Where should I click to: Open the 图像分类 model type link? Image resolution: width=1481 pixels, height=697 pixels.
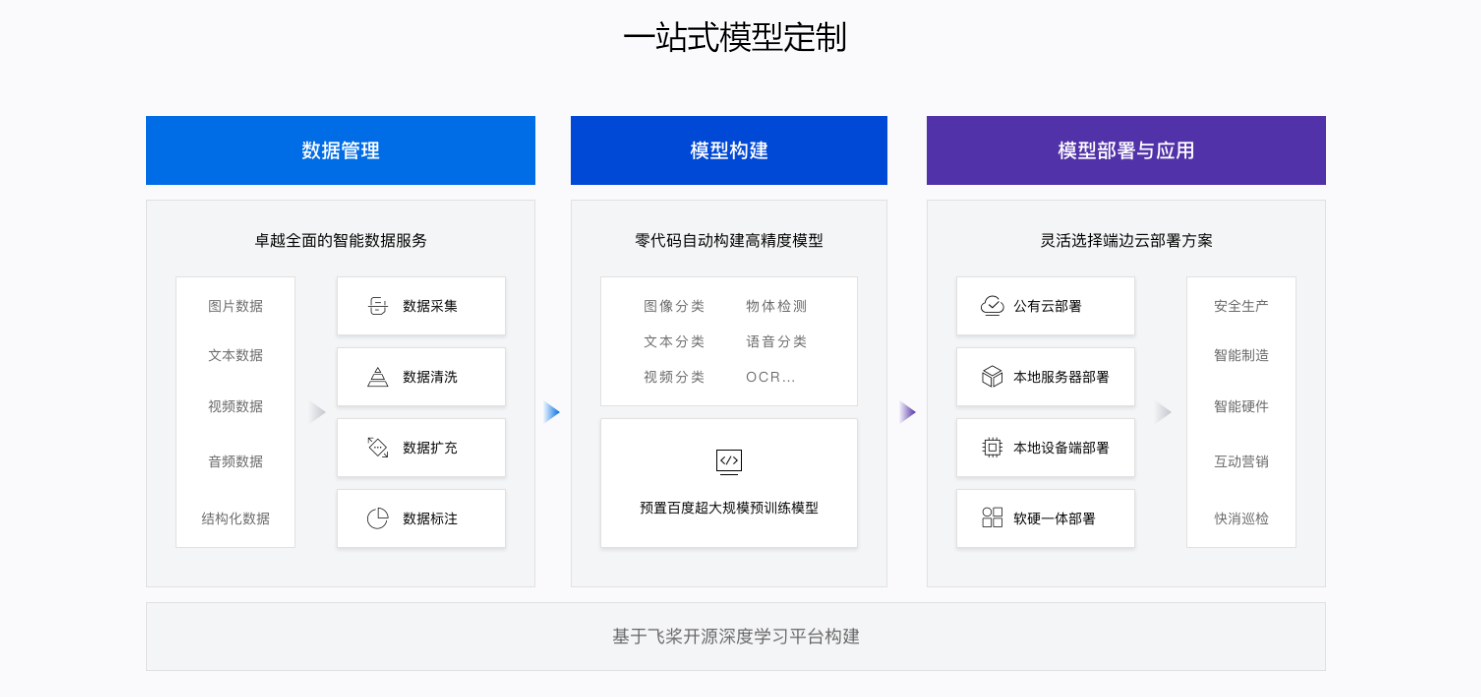coord(674,306)
